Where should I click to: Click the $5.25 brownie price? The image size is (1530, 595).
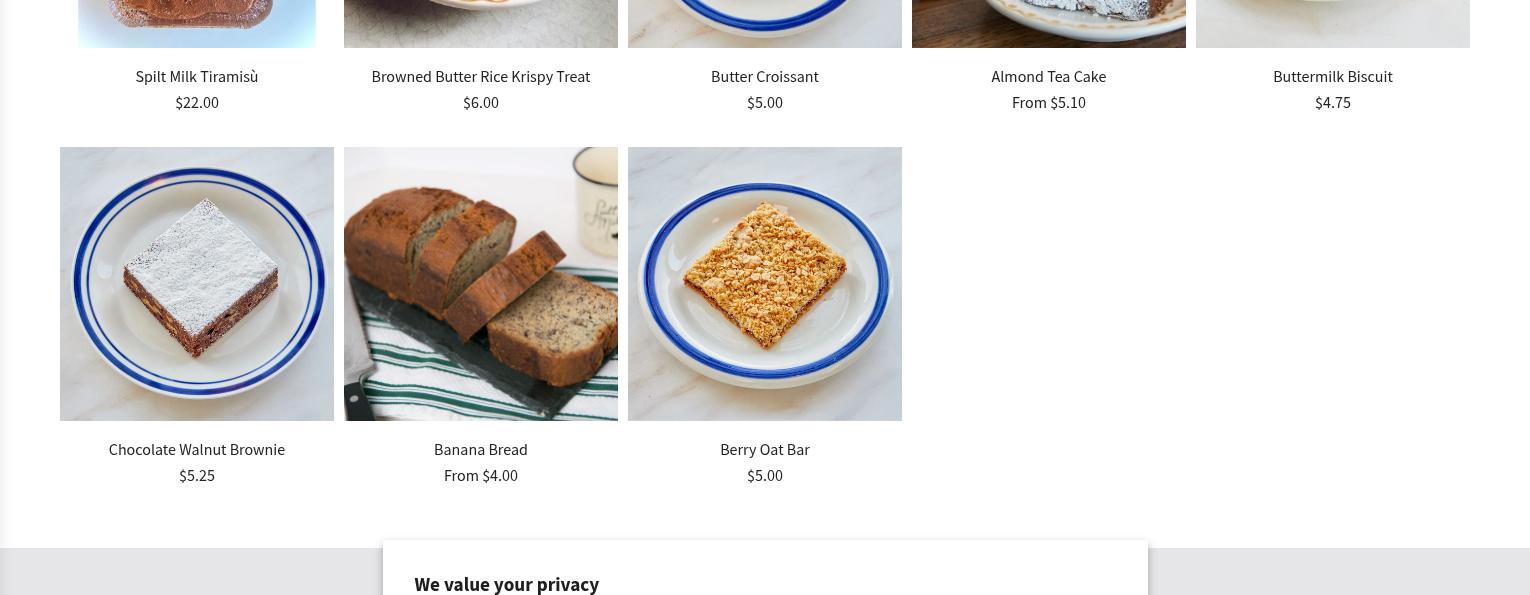197,476
